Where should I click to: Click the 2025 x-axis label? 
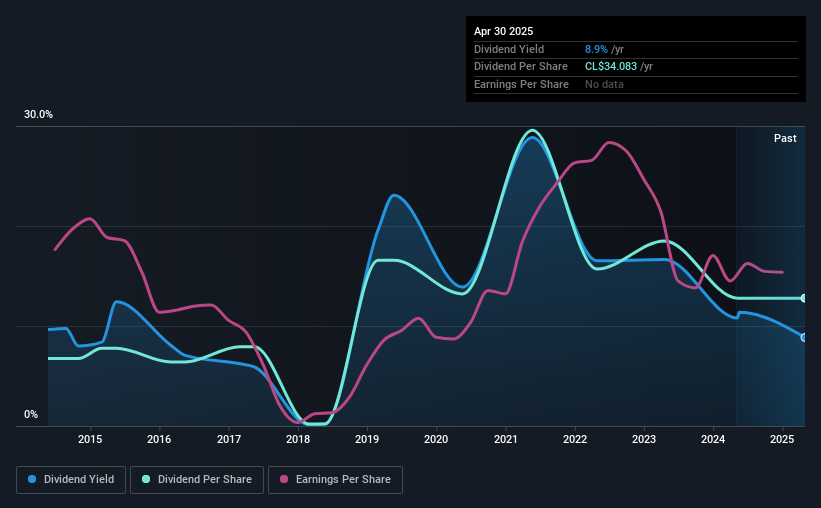(x=782, y=439)
